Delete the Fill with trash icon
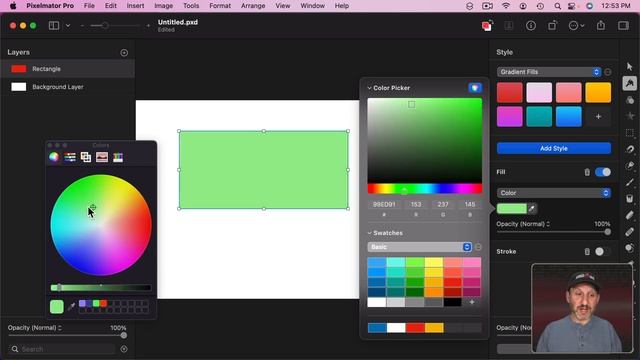The width and height of the screenshot is (640, 360). click(587, 172)
